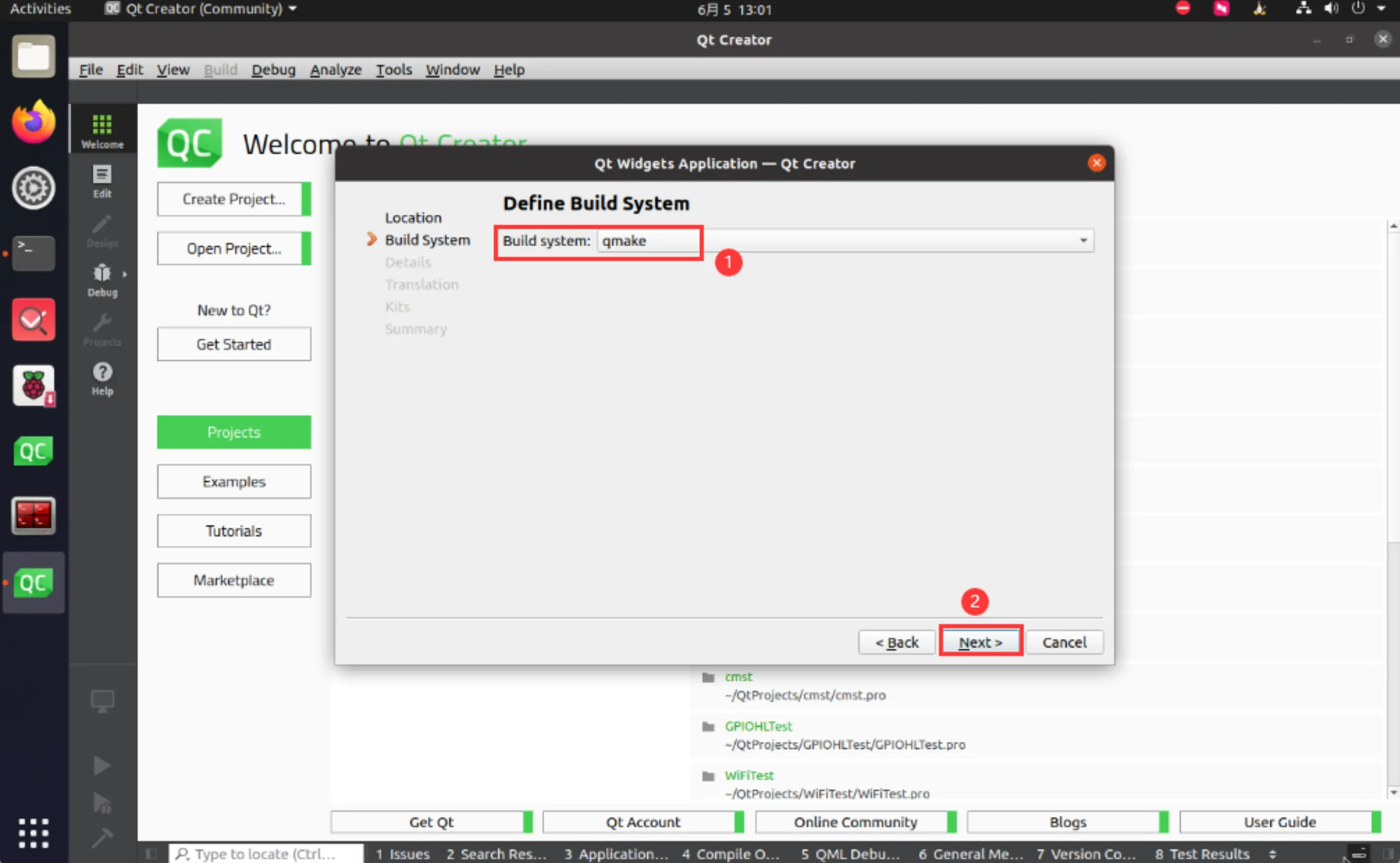The image size is (1400, 863).
Task: Open the Welcome mode in sidebar
Action: click(102, 130)
